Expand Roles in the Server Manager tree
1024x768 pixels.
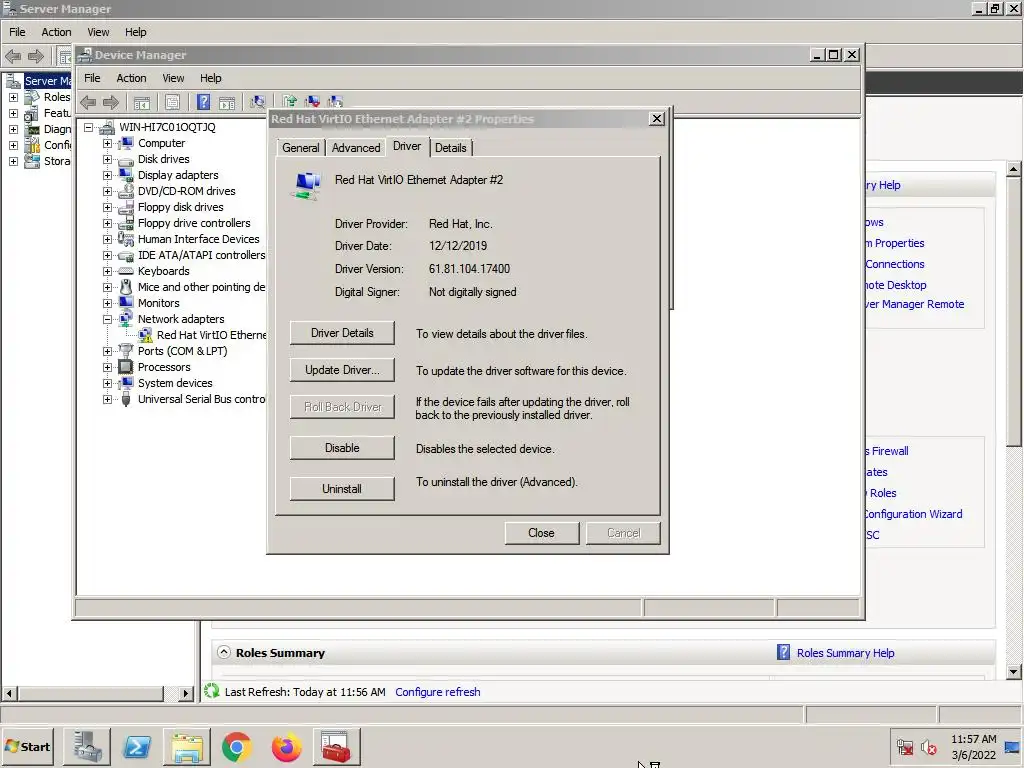pyautogui.click(x=13, y=97)
